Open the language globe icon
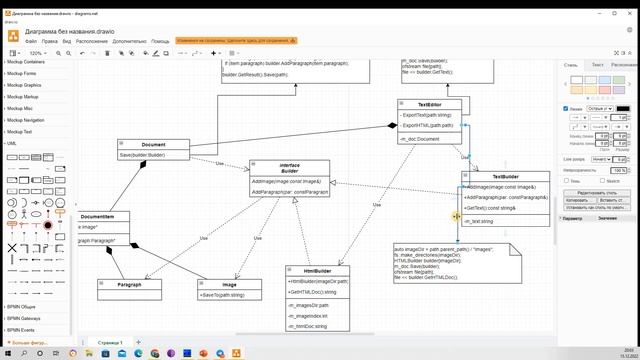640x360 pixels. tap(630, 30)
